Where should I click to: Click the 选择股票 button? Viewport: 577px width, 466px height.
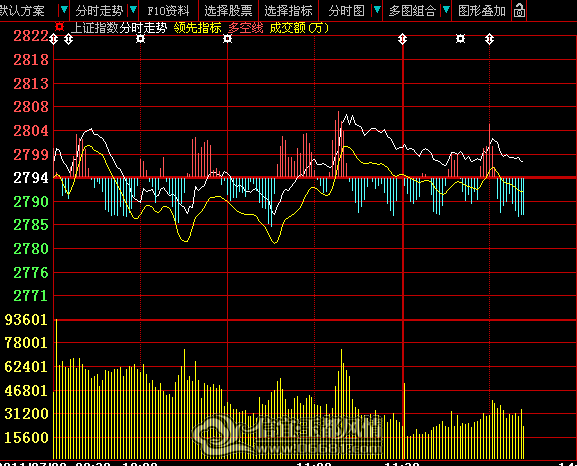click(x=229, y=11)
